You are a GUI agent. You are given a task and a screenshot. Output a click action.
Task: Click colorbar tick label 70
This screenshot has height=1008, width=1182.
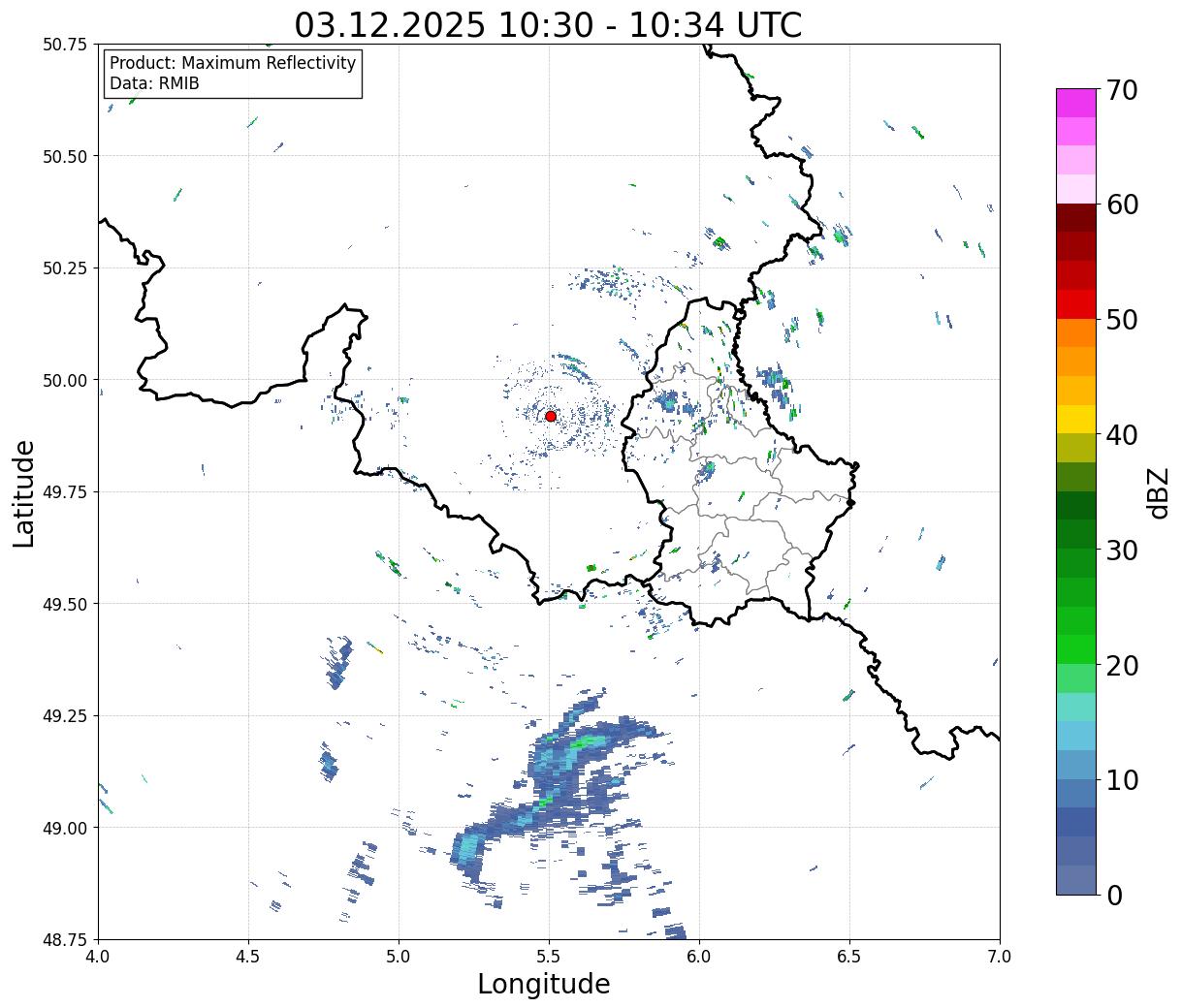point(1122,90)
